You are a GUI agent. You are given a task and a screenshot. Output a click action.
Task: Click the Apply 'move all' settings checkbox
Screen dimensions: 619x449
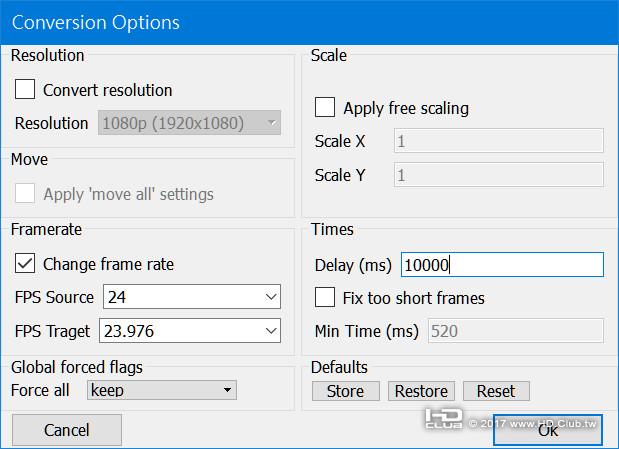tap(25, 194)
